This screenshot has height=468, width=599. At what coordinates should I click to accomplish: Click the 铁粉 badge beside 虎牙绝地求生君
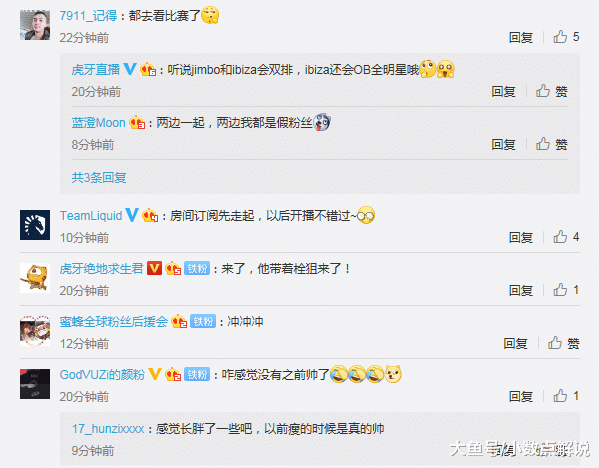(197, 268)
